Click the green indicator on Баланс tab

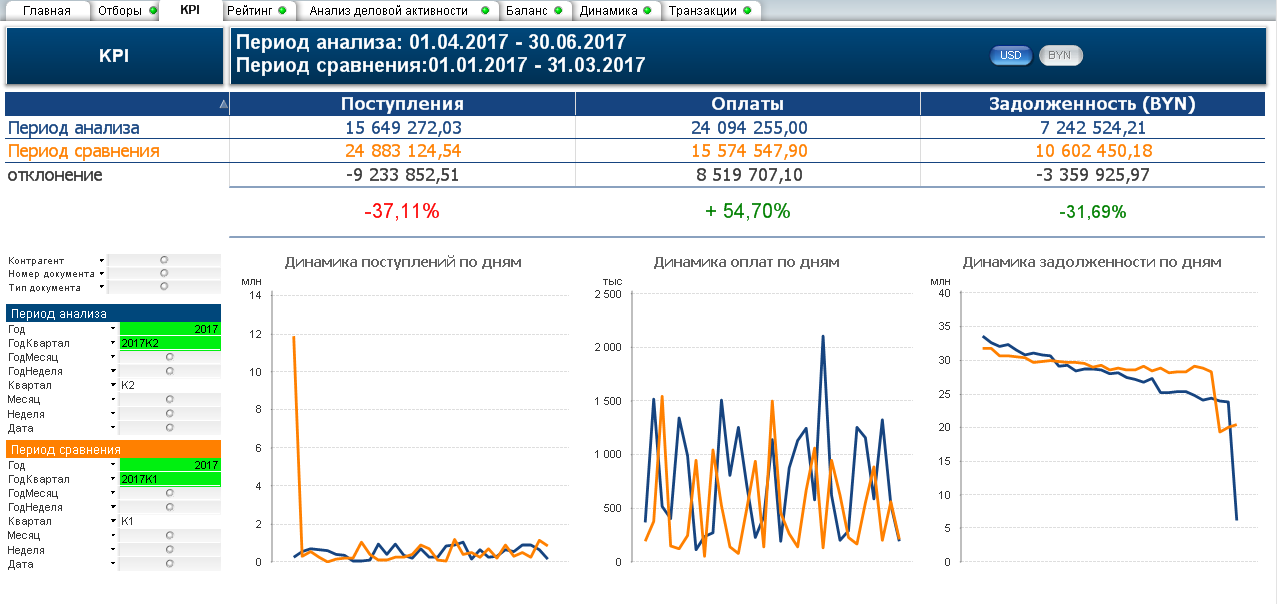pyautogui.click(x=561, y=11)
